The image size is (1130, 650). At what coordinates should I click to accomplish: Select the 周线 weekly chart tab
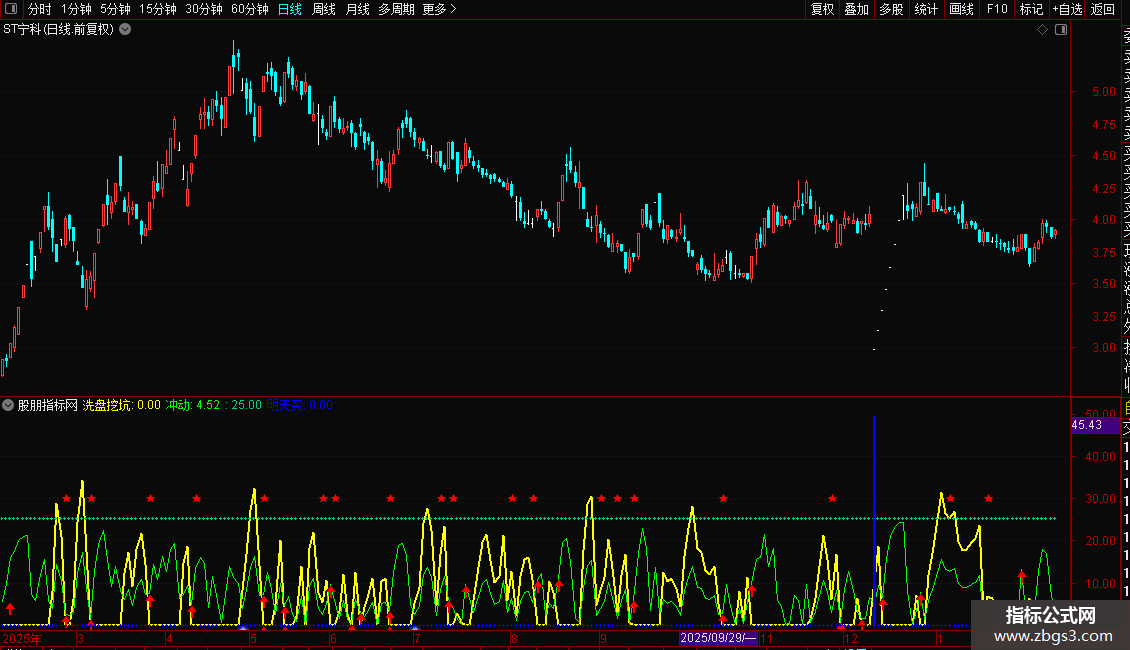tap(324, 9)
